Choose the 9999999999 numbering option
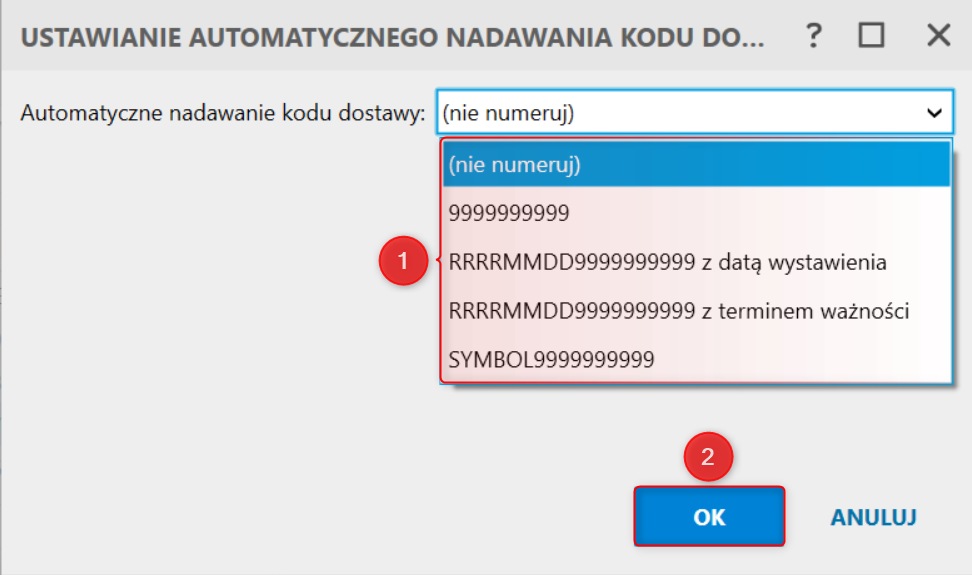 (697, 213)
